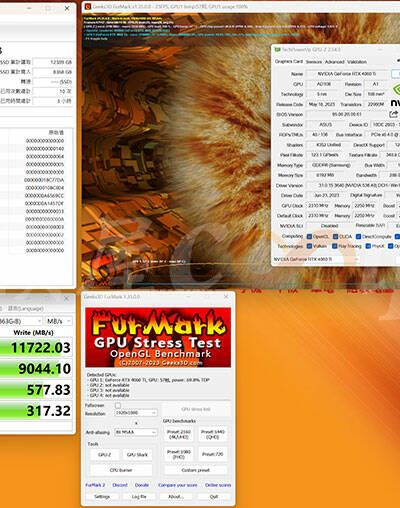Image resolution: width=400 pixels, height=508 pixels.
Task: Click the 8368 GB total writes value
Action: (53, 72)
